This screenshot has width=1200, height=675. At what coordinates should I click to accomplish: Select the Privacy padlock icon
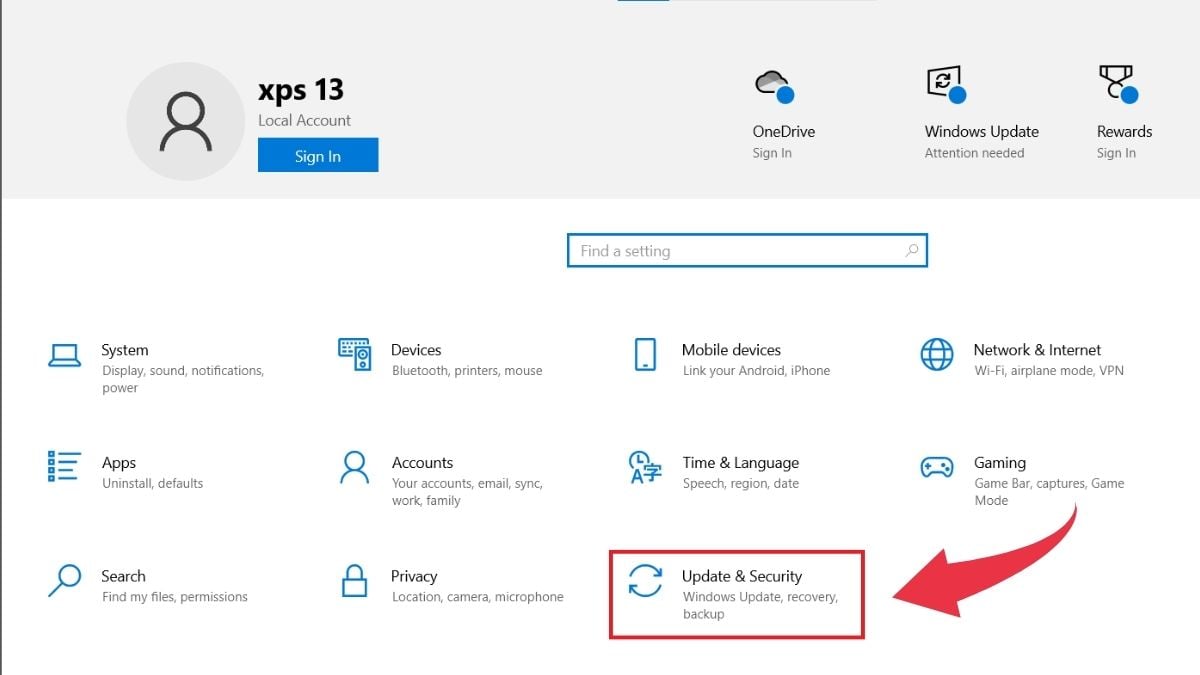tap(354, 581)
